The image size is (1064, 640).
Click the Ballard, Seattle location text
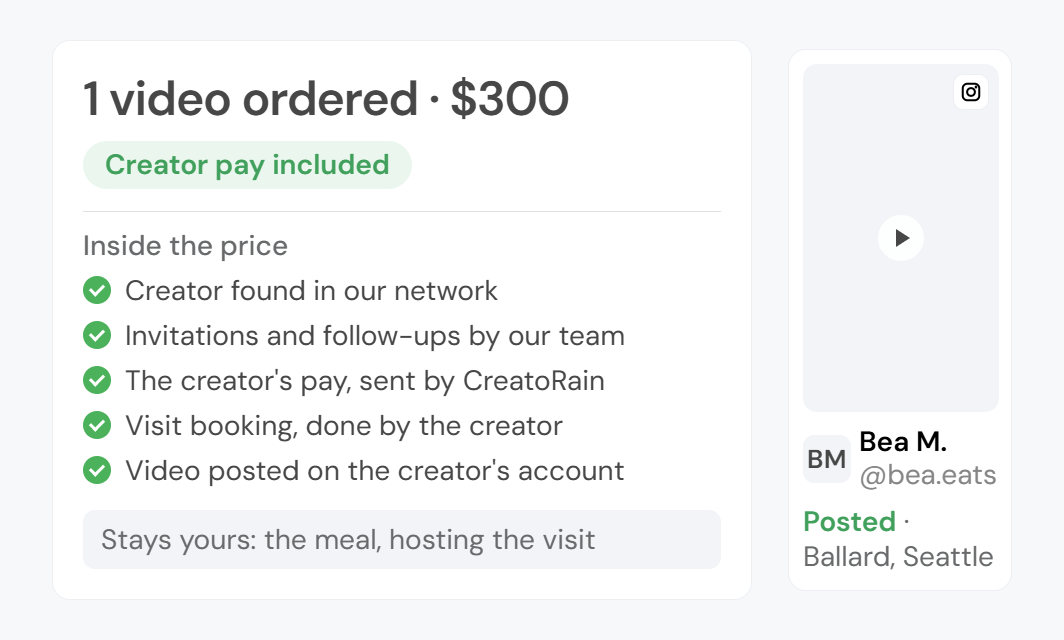coord(898,557)
